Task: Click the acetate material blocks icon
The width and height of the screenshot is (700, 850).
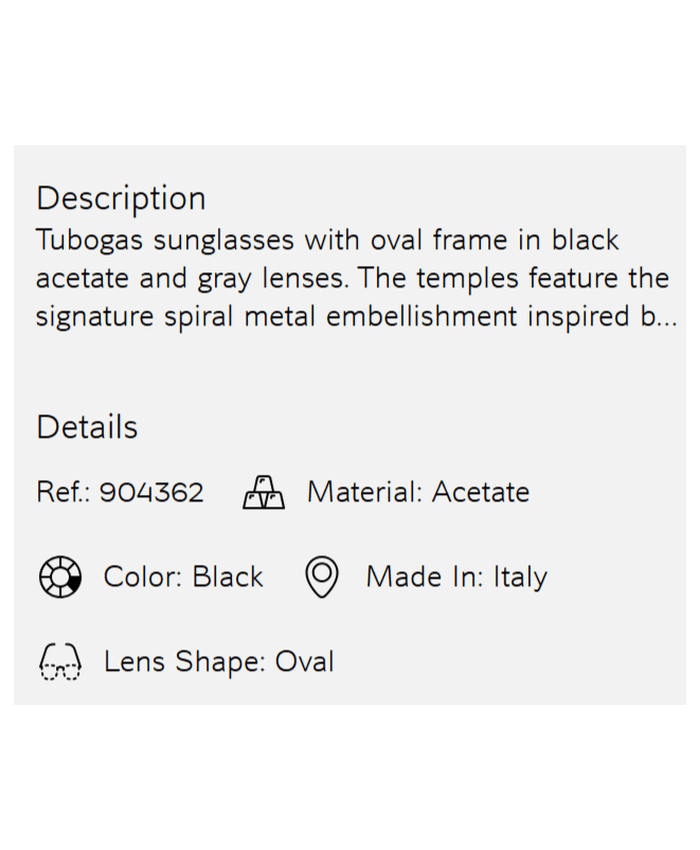Action: pyautogui.click(x=264, y=493)
